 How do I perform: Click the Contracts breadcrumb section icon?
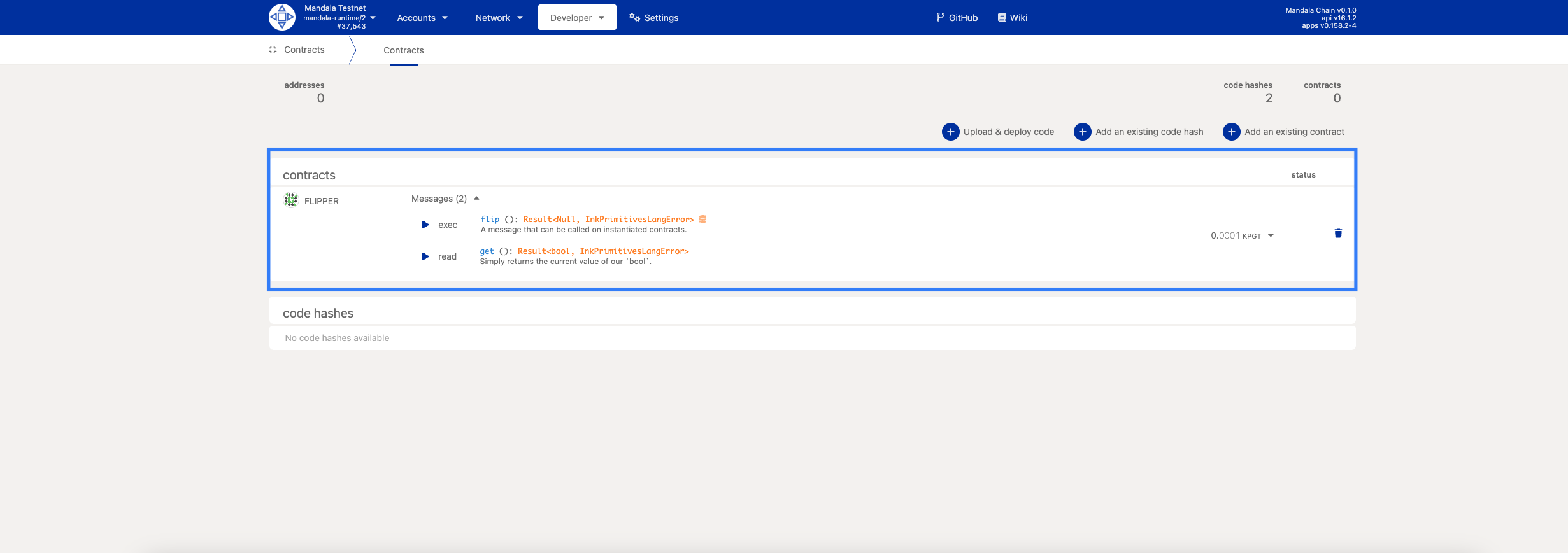273,50
